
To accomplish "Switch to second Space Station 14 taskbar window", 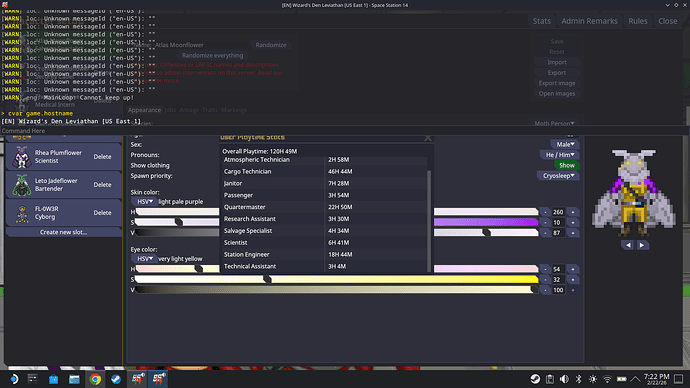I will [x=158, y=379].
